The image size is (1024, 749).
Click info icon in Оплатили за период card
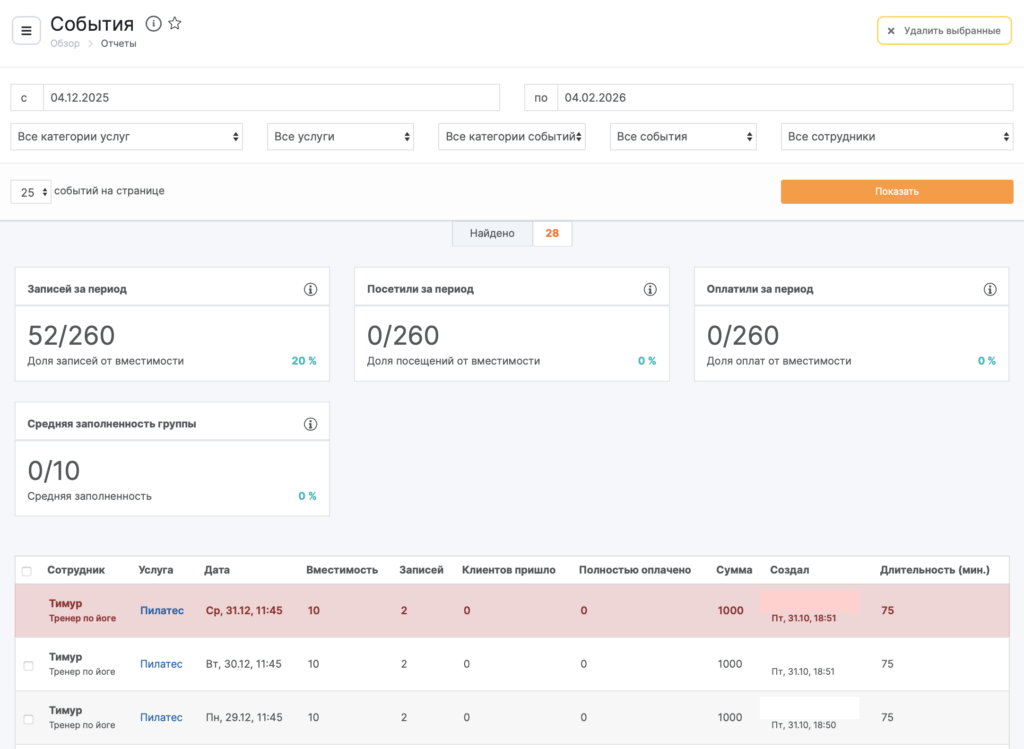click(990, 289)
